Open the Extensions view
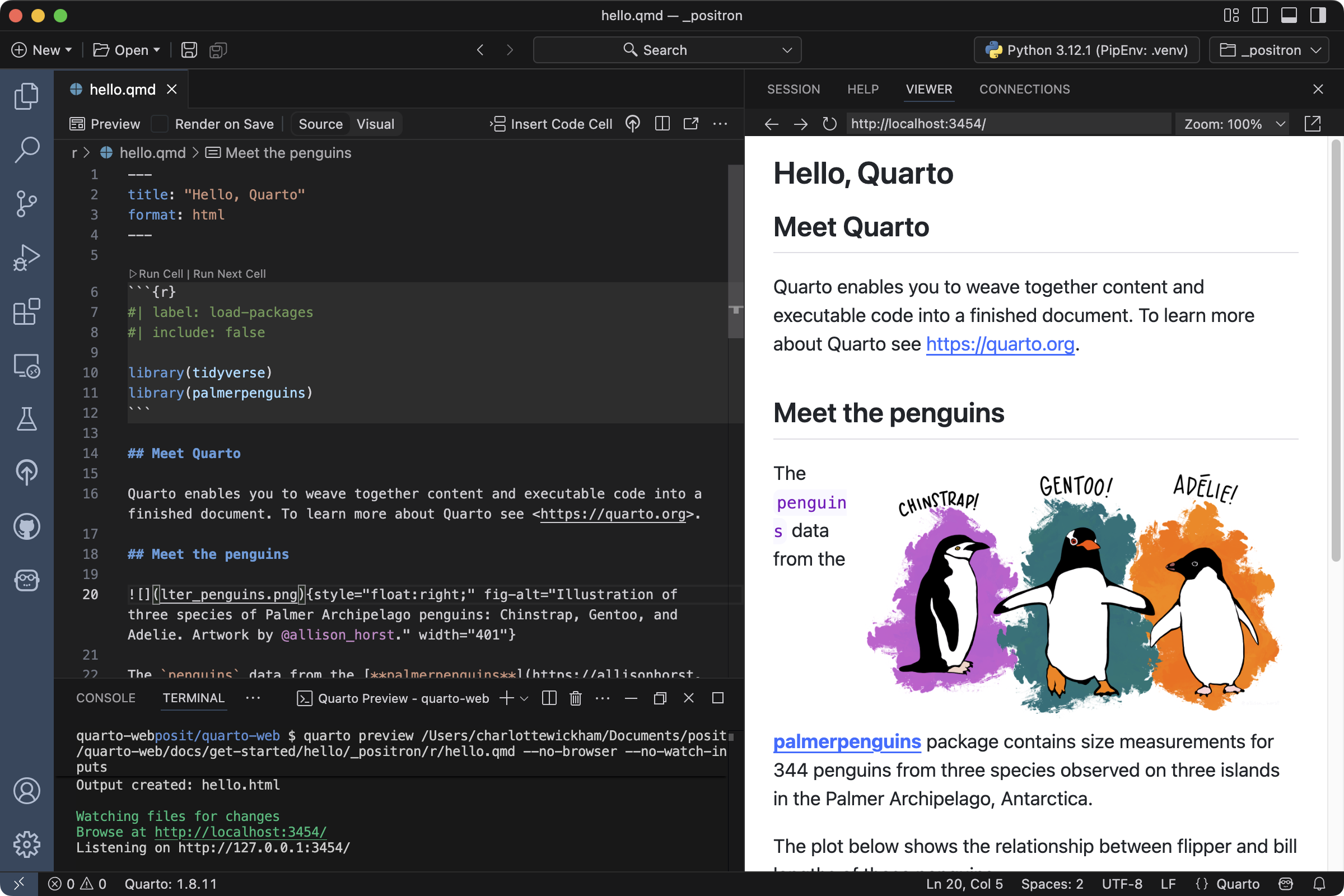The width and height of the screenshot is (1344, 896). [x=26, y=311]
